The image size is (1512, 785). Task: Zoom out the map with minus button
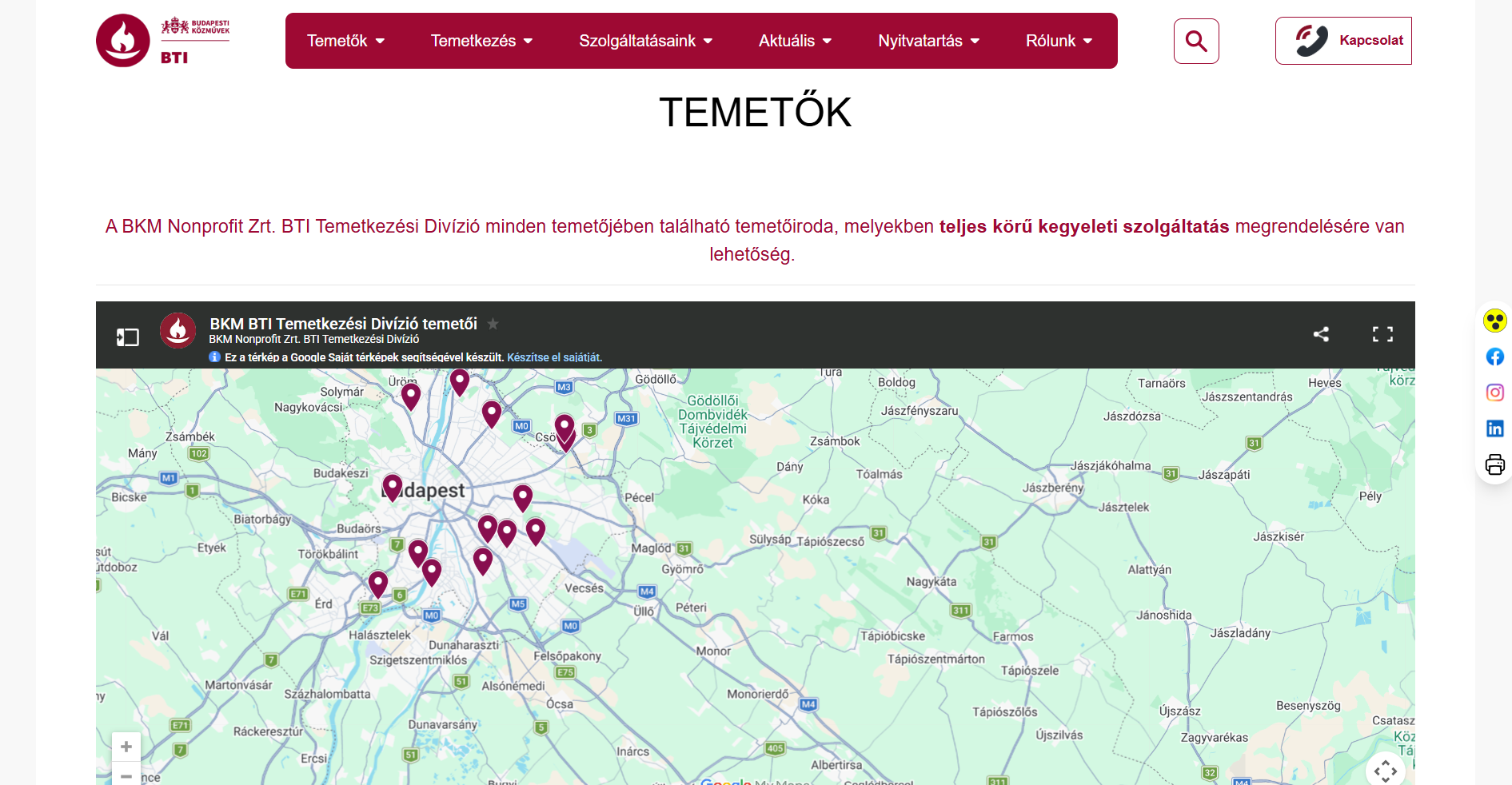pos(126,775)
